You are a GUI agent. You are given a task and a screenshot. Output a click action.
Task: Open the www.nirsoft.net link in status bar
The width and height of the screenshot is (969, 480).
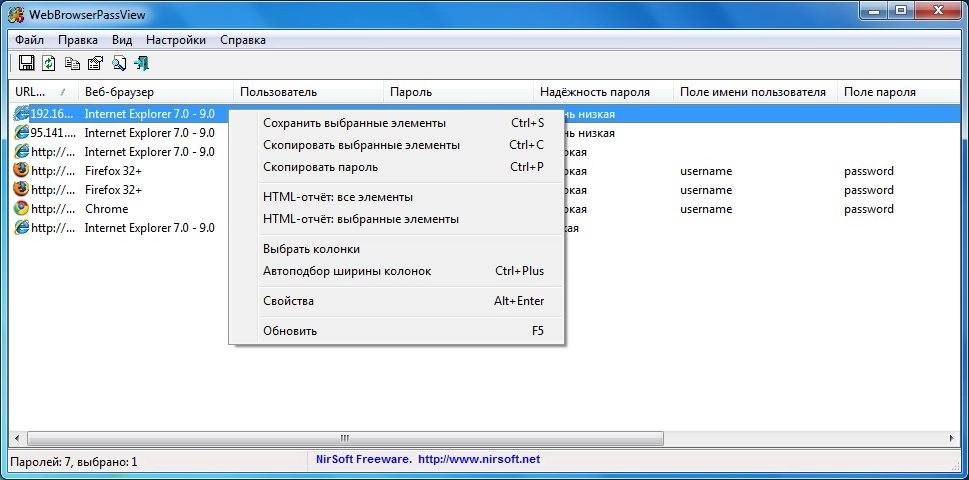click(x=479, y=460)
